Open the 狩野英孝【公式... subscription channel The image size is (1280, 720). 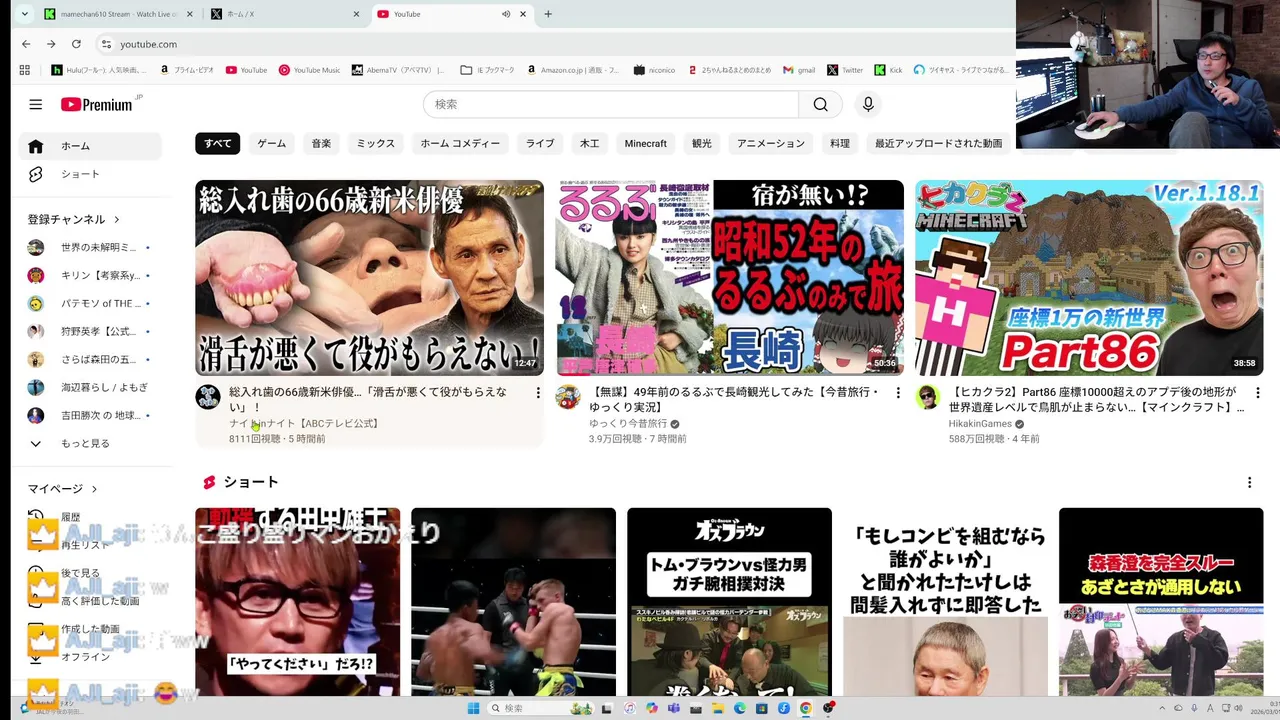(90, 331)
